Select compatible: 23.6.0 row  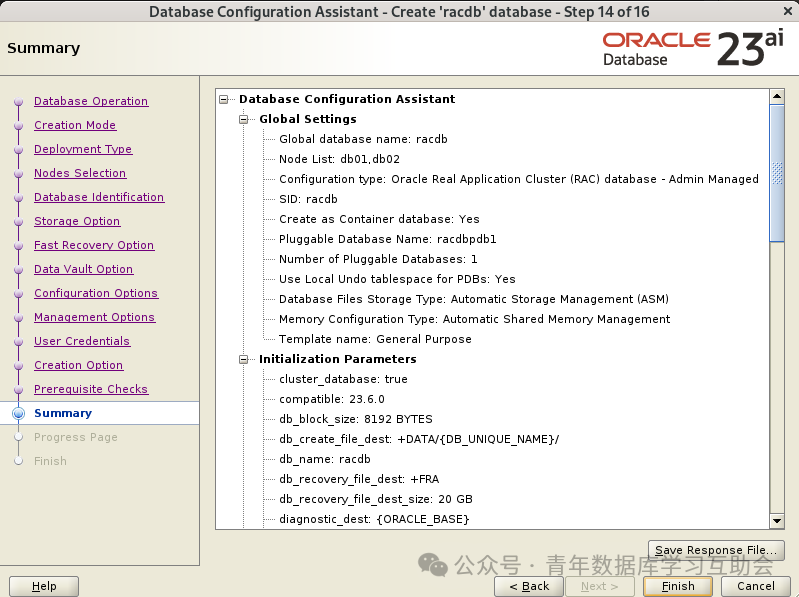point(332,399)
